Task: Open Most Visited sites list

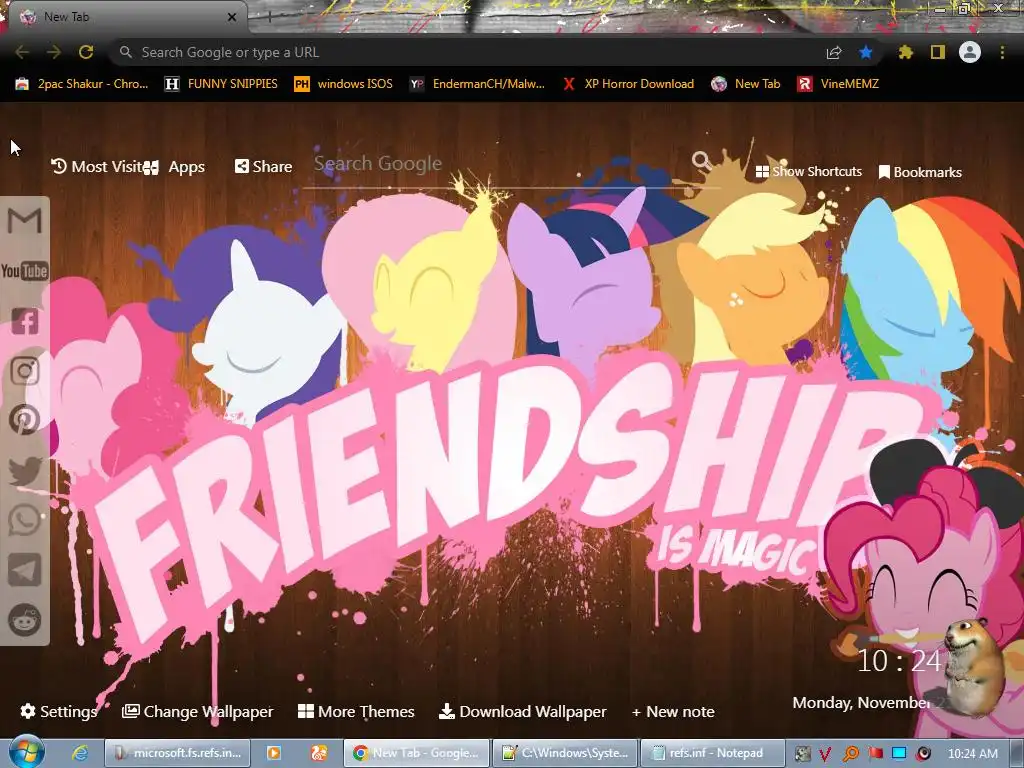Action: click(x=96, y=167)
